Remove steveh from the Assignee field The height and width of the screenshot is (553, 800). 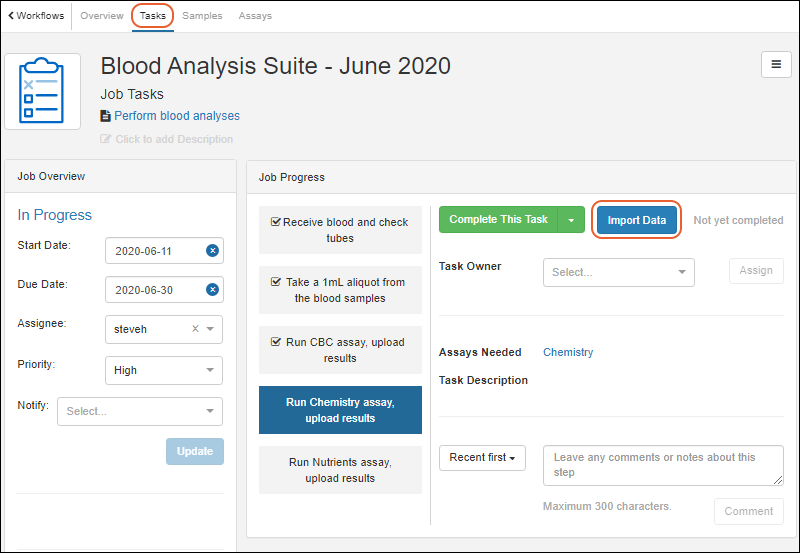pyautogui.click(x=195, y=329)
